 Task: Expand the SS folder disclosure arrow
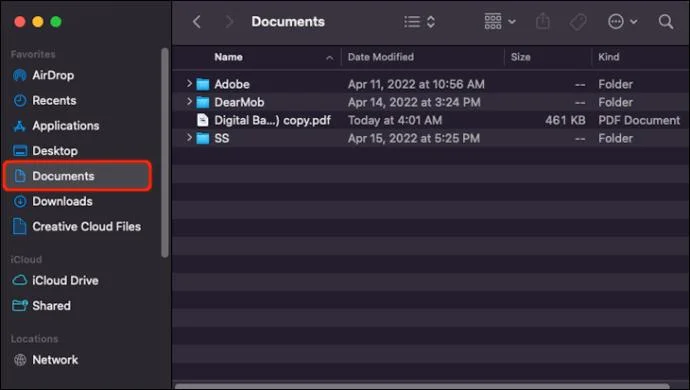pyautogui.click(x=189, y=137)
